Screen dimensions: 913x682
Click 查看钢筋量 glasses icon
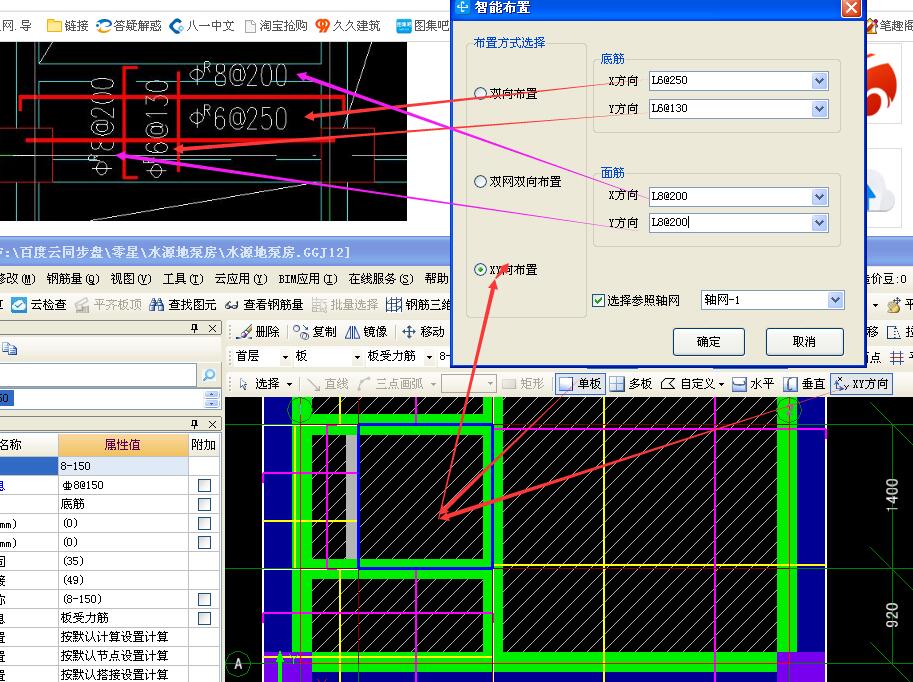coord(231,305)
